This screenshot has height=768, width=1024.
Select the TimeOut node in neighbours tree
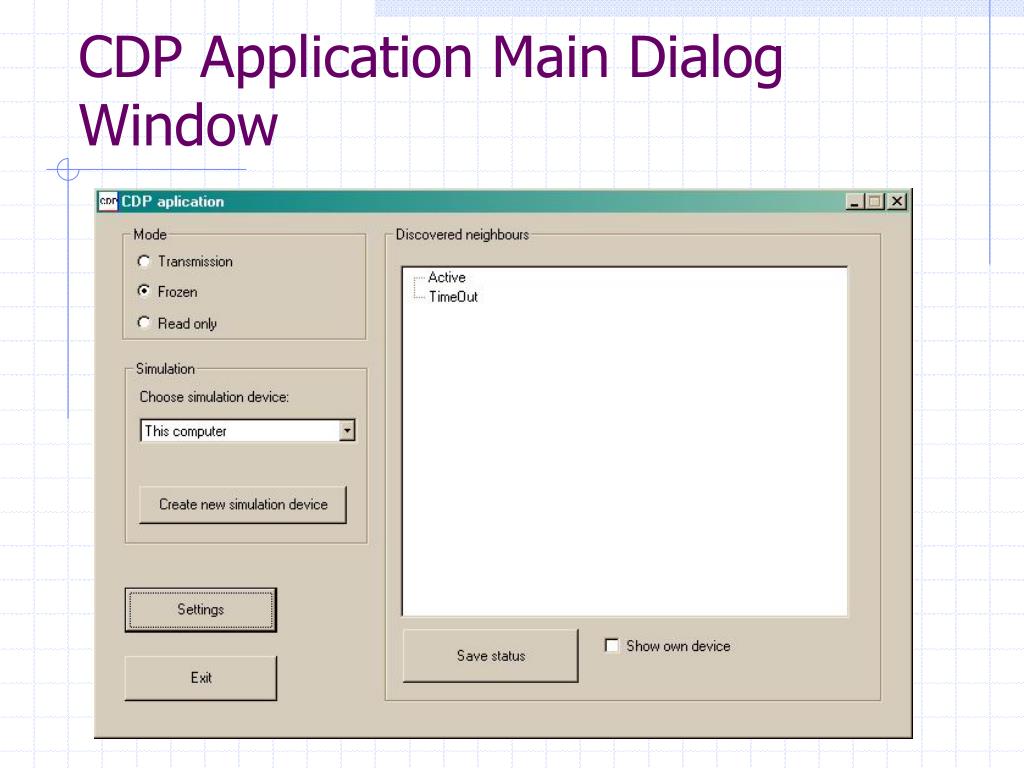(453, 296)
